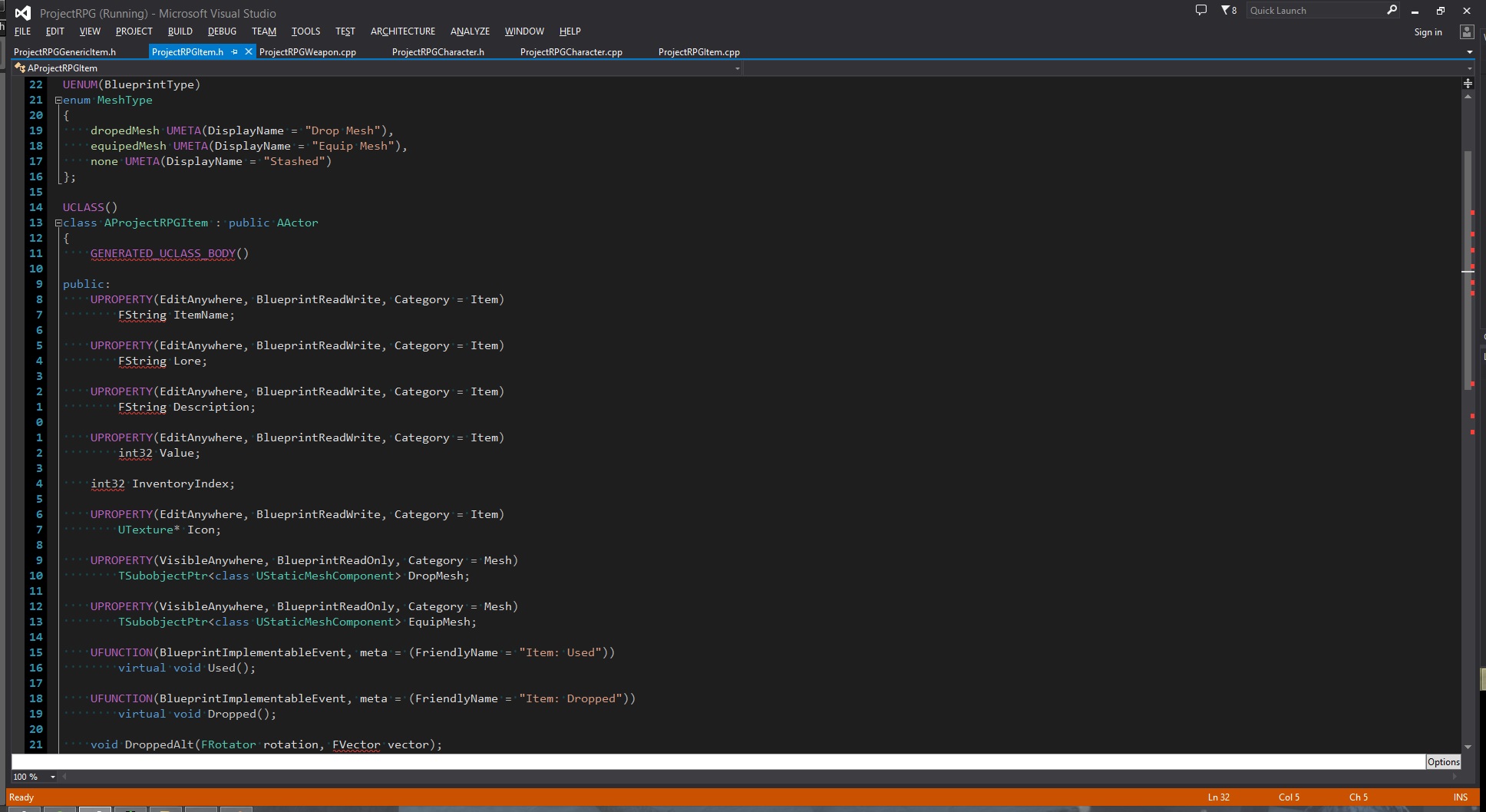Click the class icon beside AProjectRPGItem

click(x=20, y=68)
